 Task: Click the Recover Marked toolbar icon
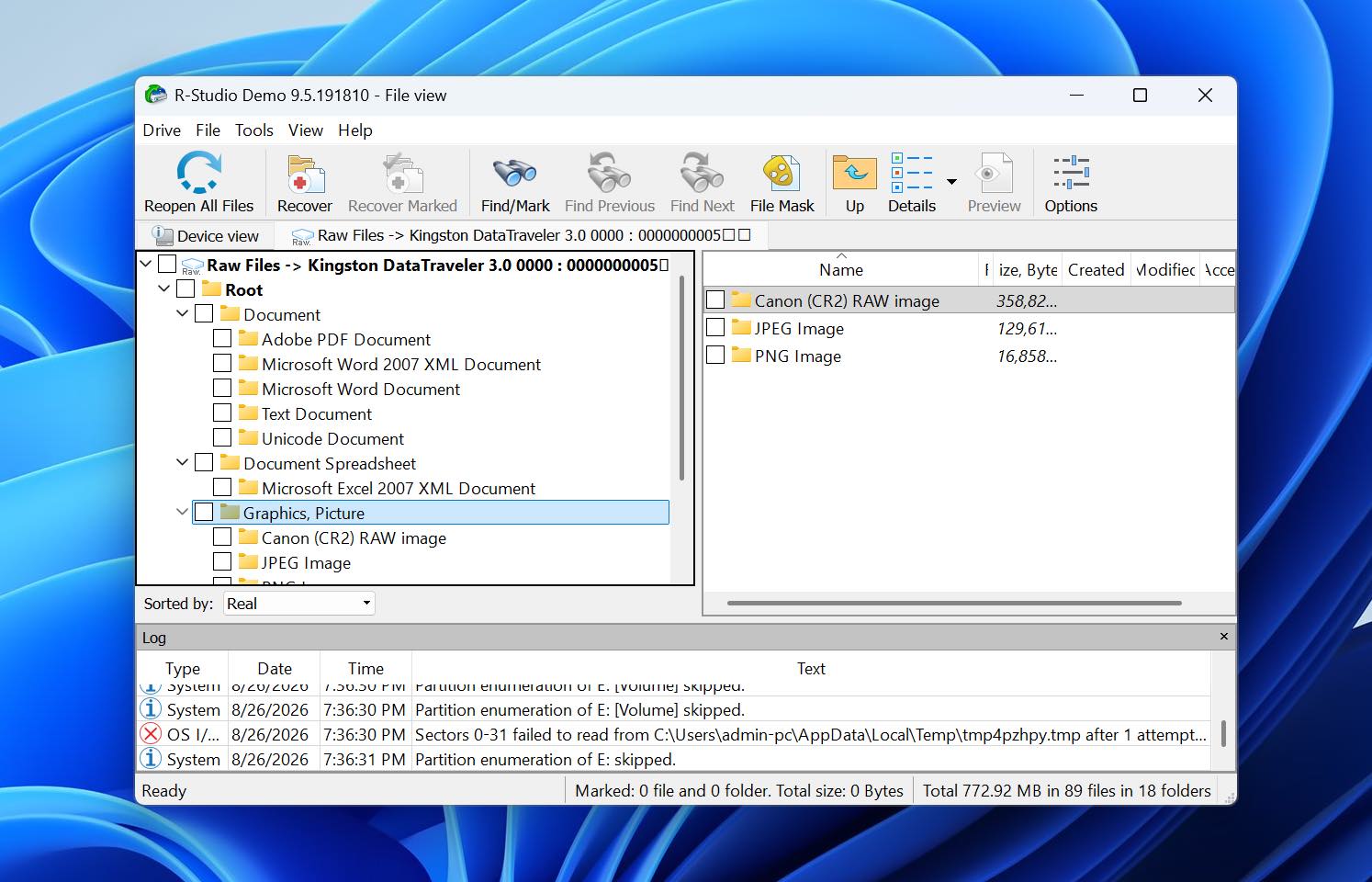pyautogui.click(x=402, y=173)
